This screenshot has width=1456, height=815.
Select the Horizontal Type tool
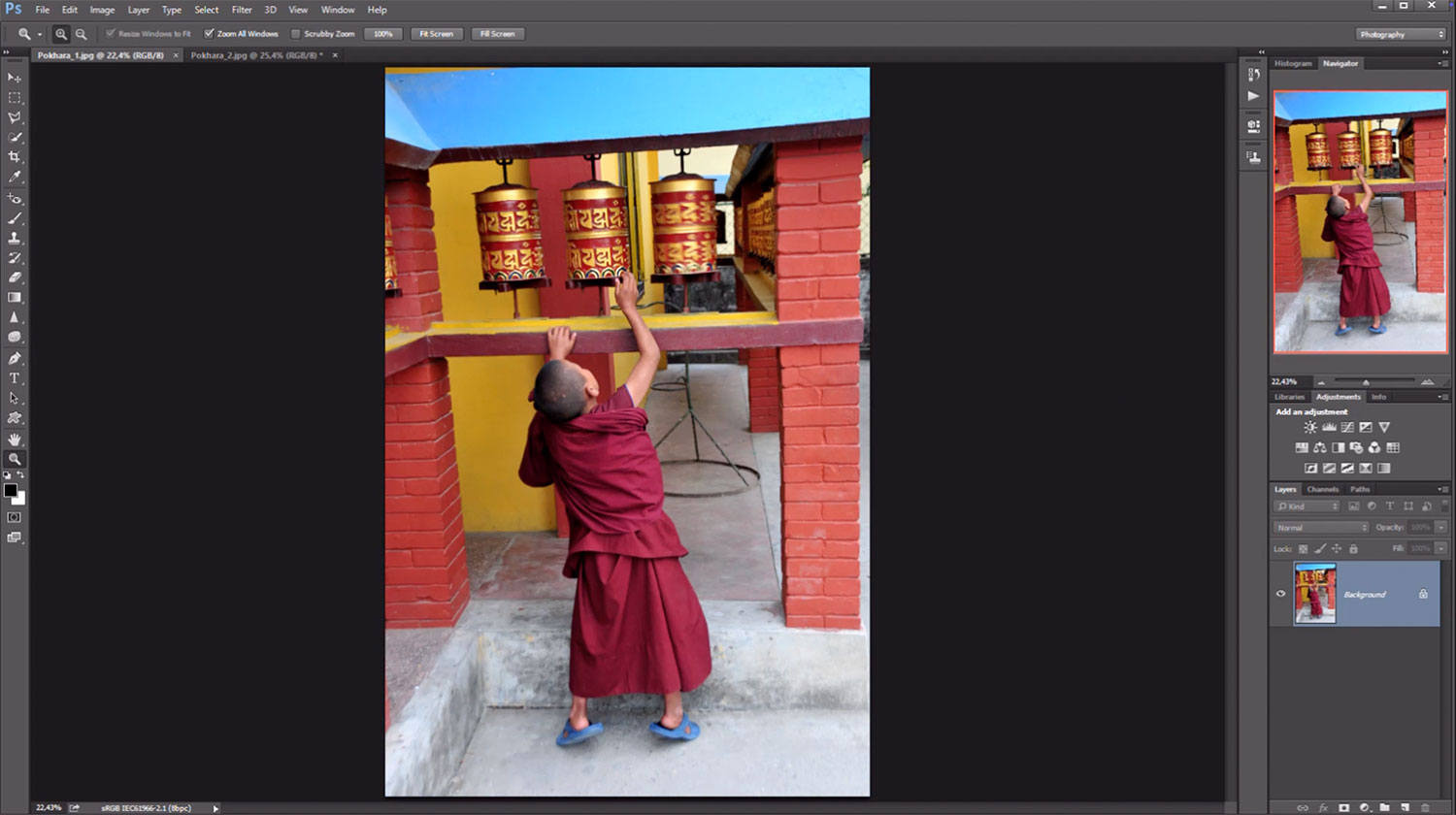15,378
